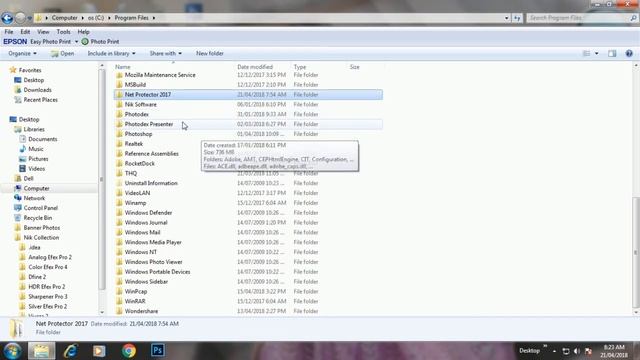Select Mozilla Maintenance Service folder
Screen dimensions: 640x360
click(160, 75)
